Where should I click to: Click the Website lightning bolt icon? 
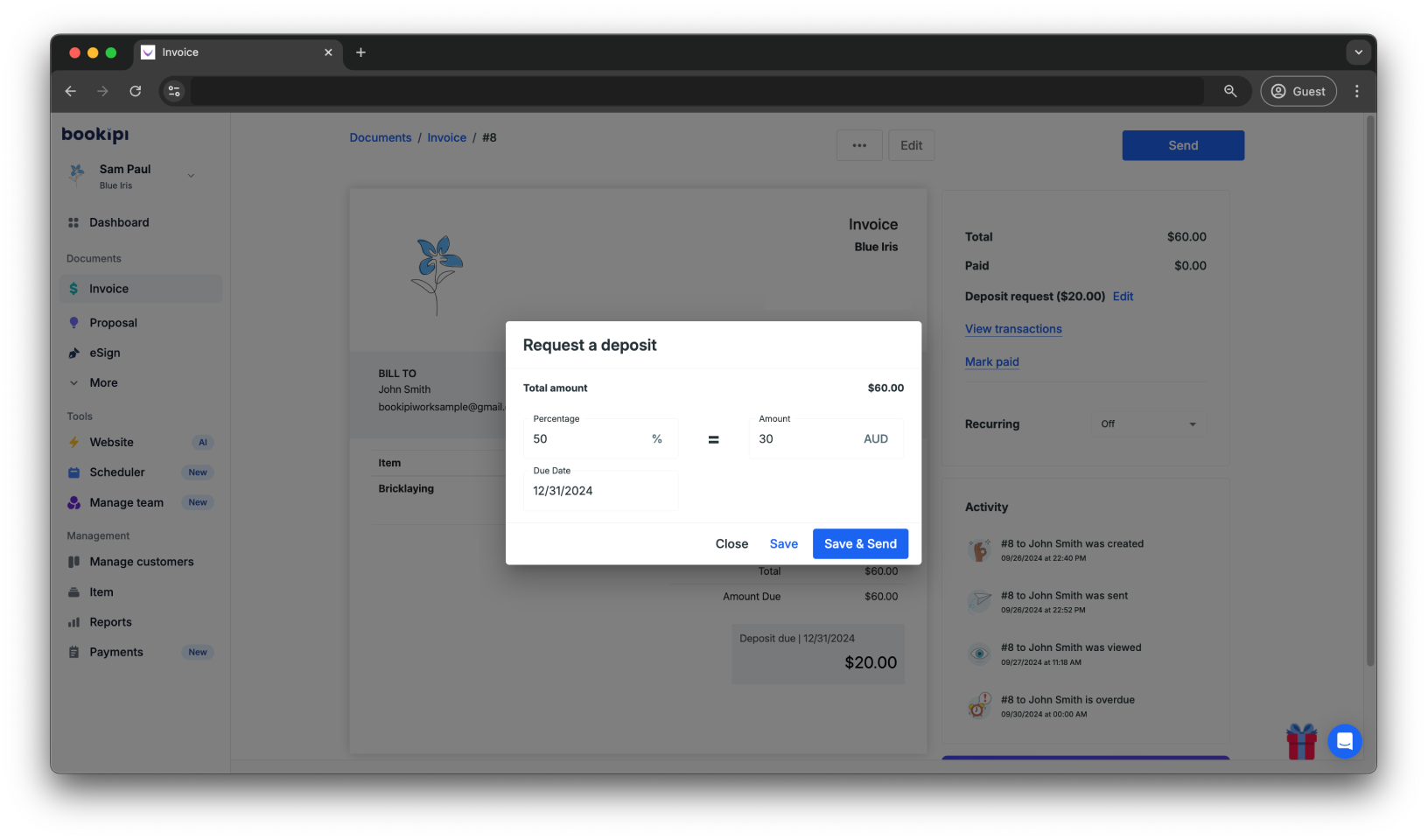click(74, 442)
